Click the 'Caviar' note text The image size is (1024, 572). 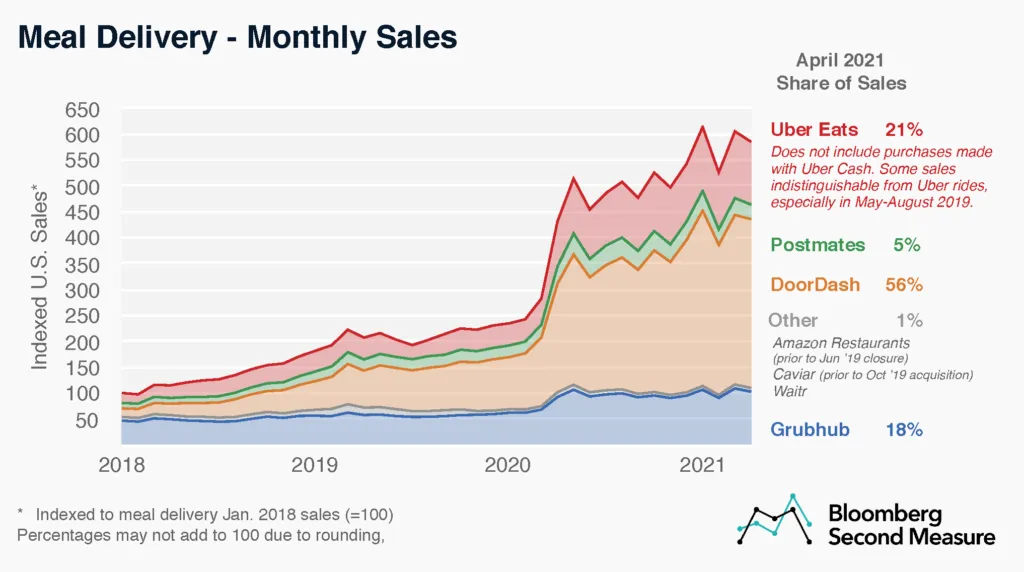[793, 374]
